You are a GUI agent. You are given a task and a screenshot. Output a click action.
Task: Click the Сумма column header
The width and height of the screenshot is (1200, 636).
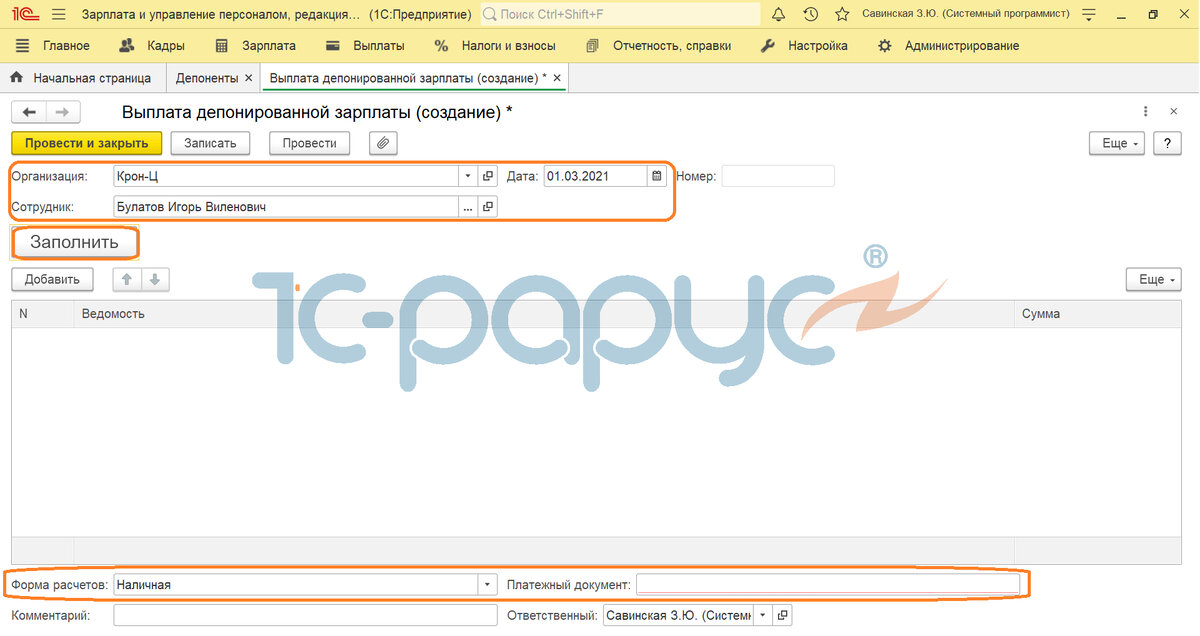point(1098,314)
